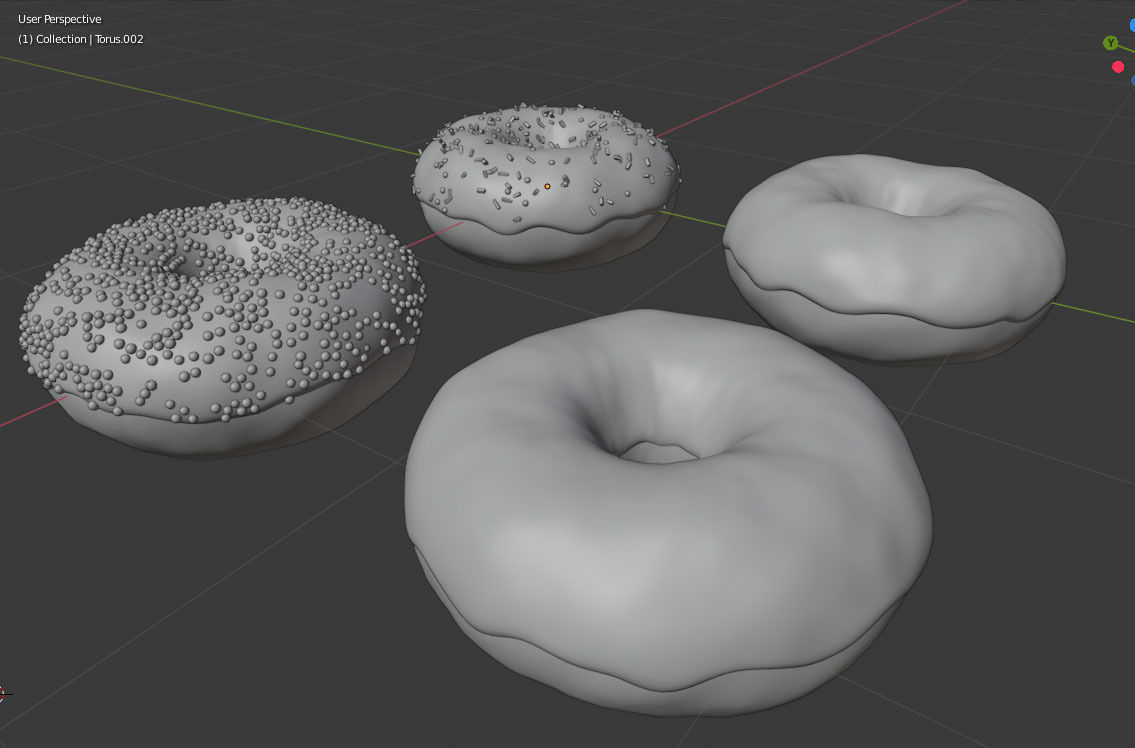Click the '(1) Collection | Torus.002' text
Image resolution: width=1135 pixels, height=748 pixels.
(80, 39)
